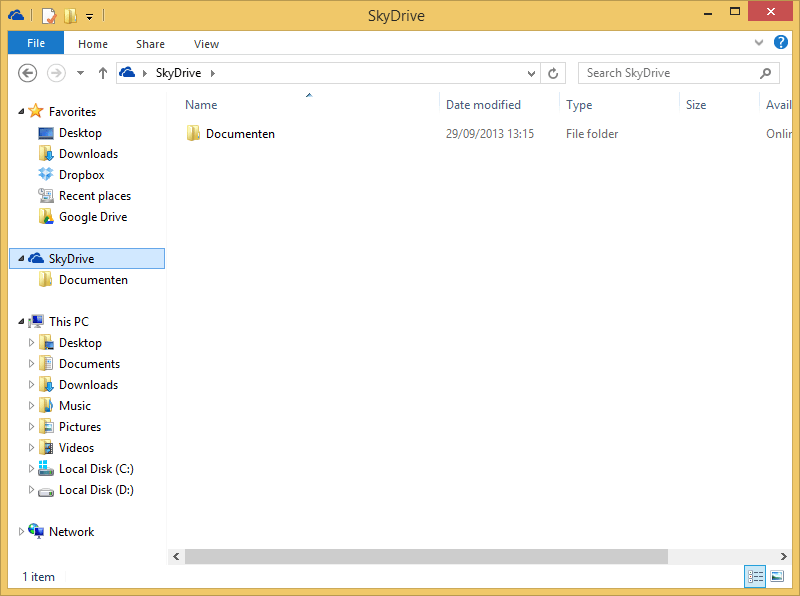
Task: Expand the ribbon with the chevron
Action: (x=759, y=42)
